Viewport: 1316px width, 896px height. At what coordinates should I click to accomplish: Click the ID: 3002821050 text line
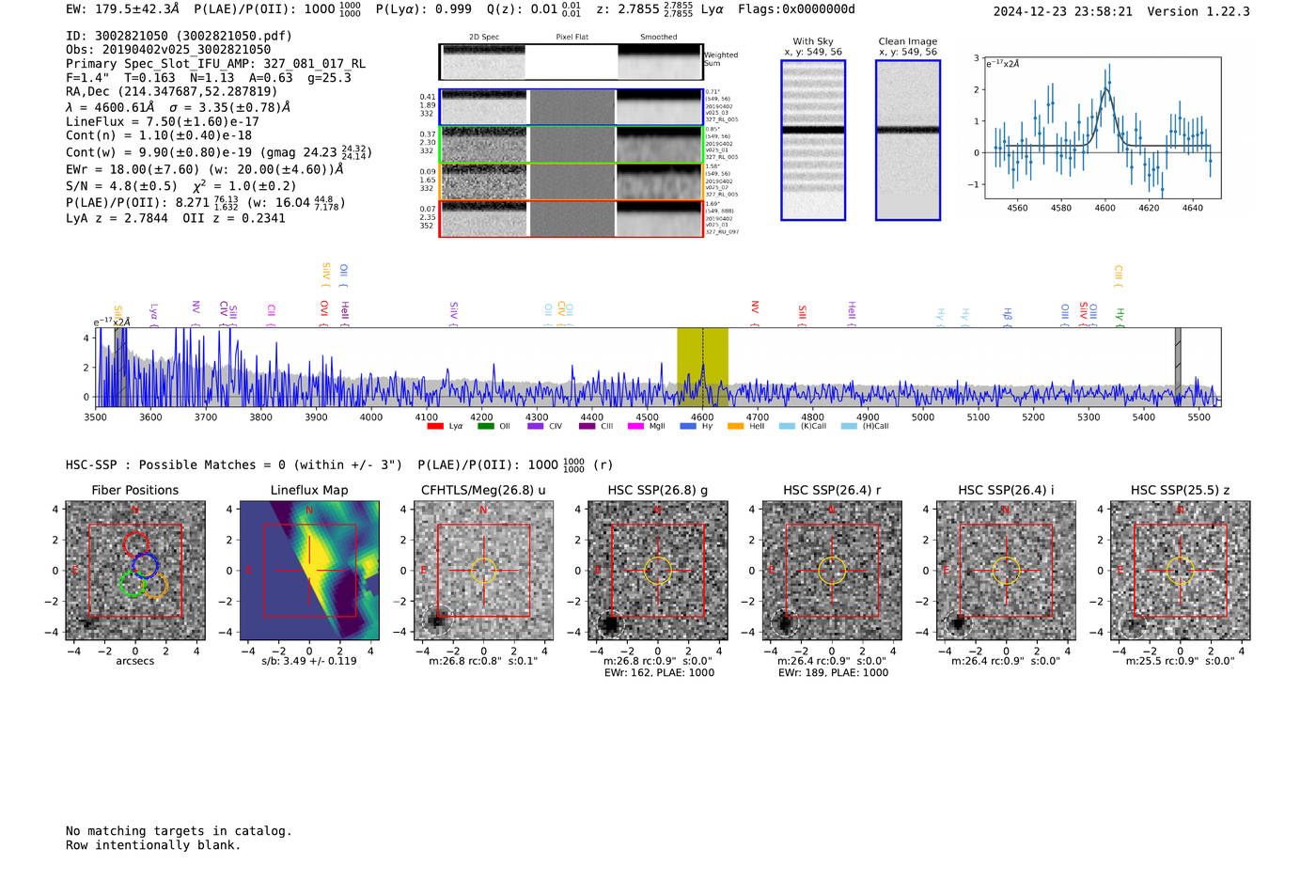[x=179, y=36]
